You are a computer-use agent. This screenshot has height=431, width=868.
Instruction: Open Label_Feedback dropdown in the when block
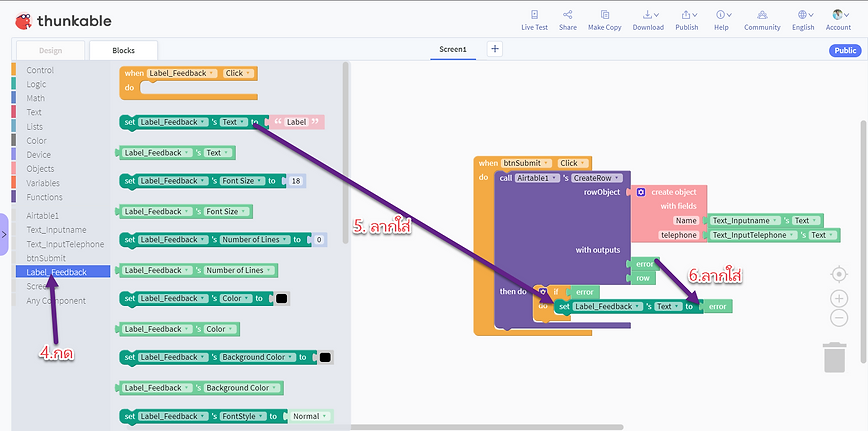[x=182, y=73]
